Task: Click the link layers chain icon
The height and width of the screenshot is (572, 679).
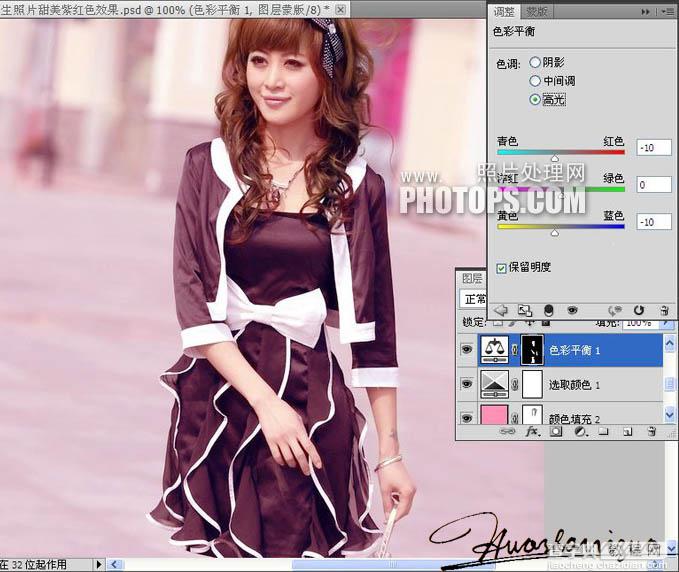Action: point(507,431)
